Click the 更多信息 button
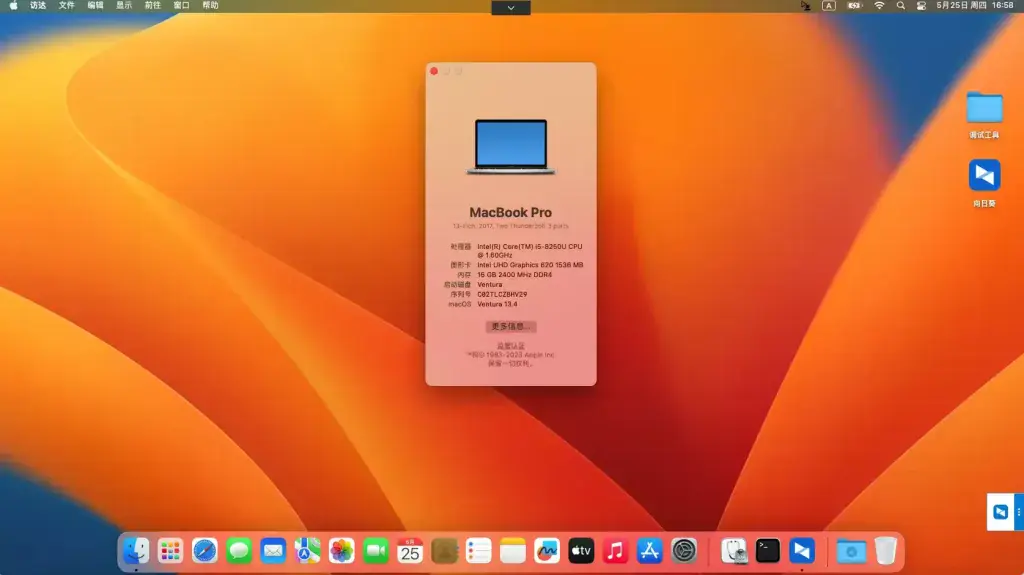 (x=511, y=326)
